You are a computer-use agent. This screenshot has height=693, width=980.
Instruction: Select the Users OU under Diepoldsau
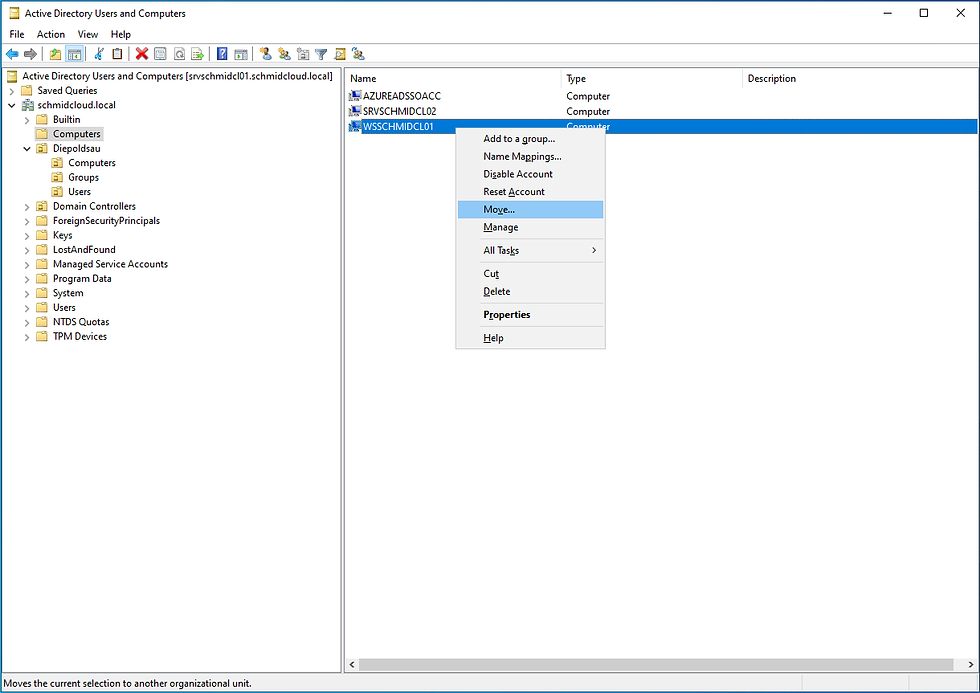[x=79, y=192]
